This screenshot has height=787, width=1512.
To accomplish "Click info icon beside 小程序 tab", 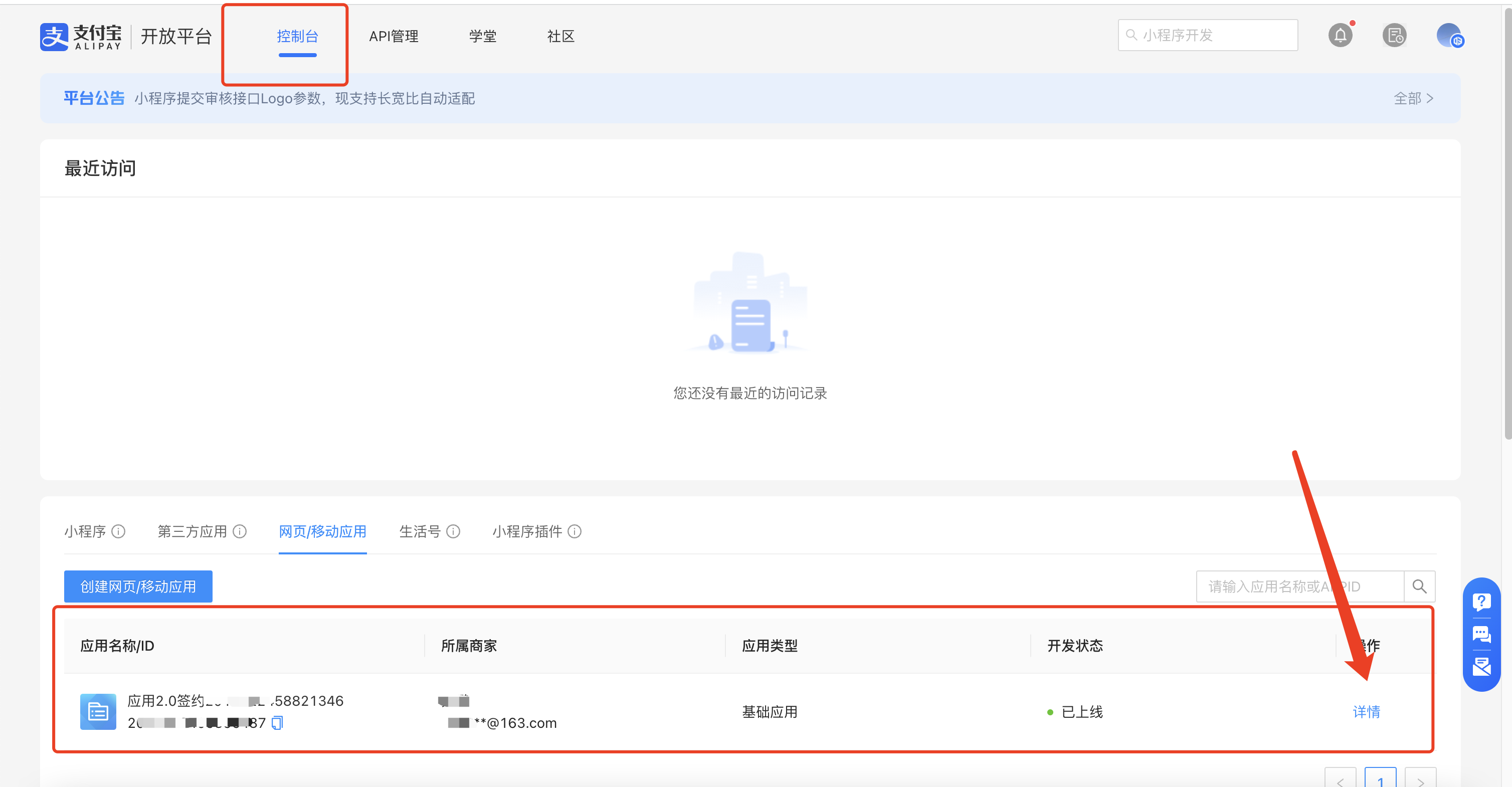I will 119,531.
